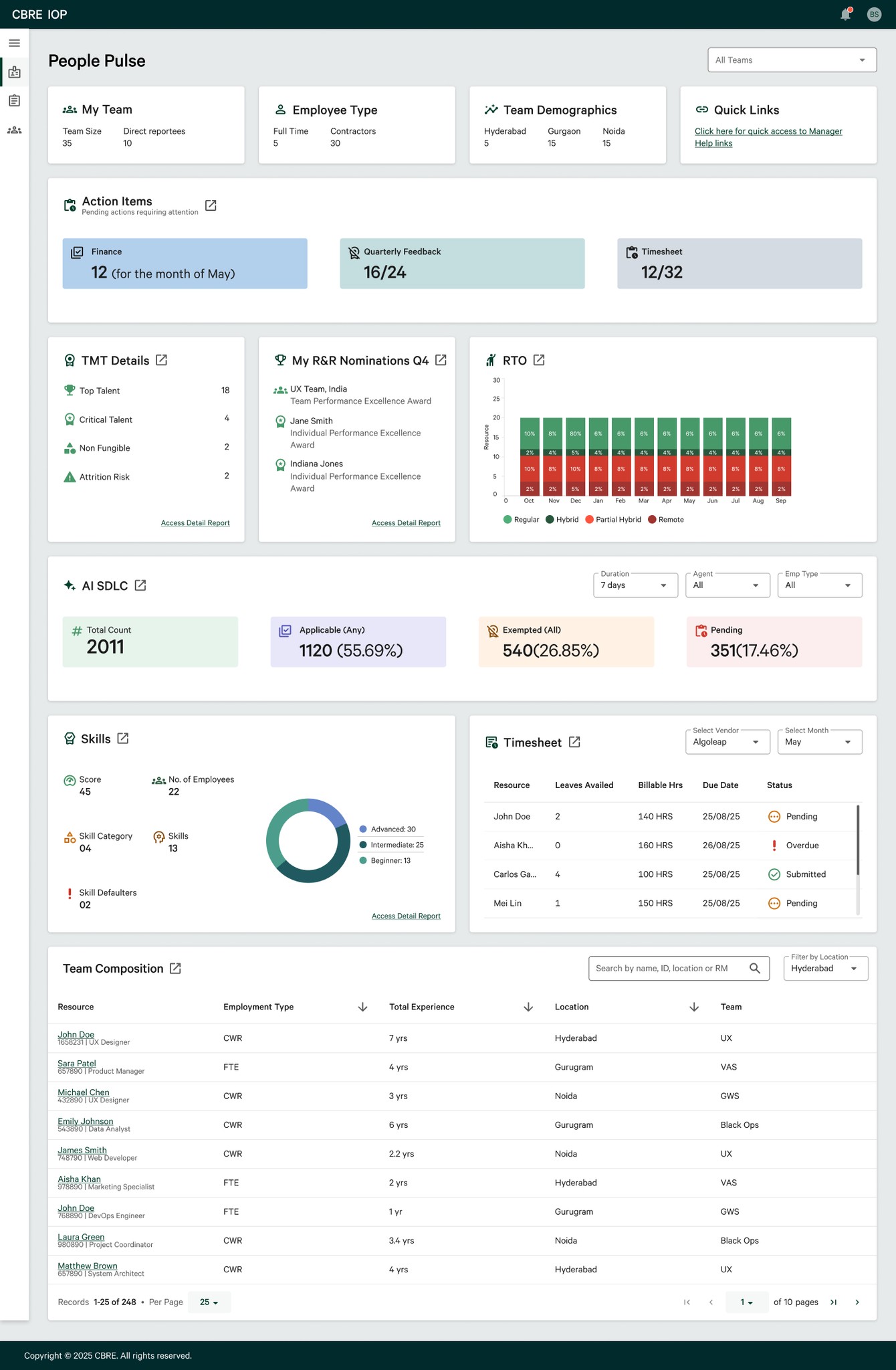
Task: Toggle Beginner legend in Skills chart
Action: click(x=384, y=861)
